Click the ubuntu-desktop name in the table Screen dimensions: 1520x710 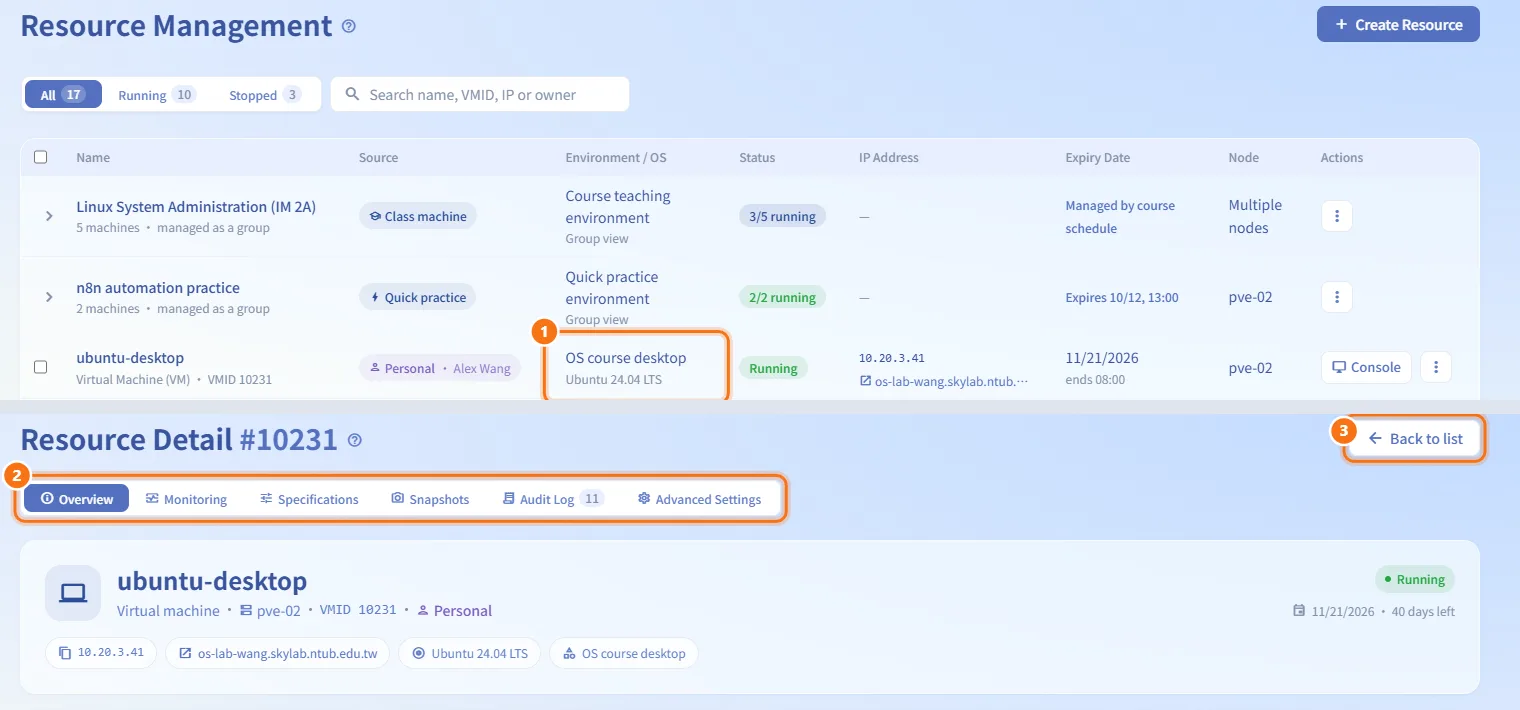(130, 357)
